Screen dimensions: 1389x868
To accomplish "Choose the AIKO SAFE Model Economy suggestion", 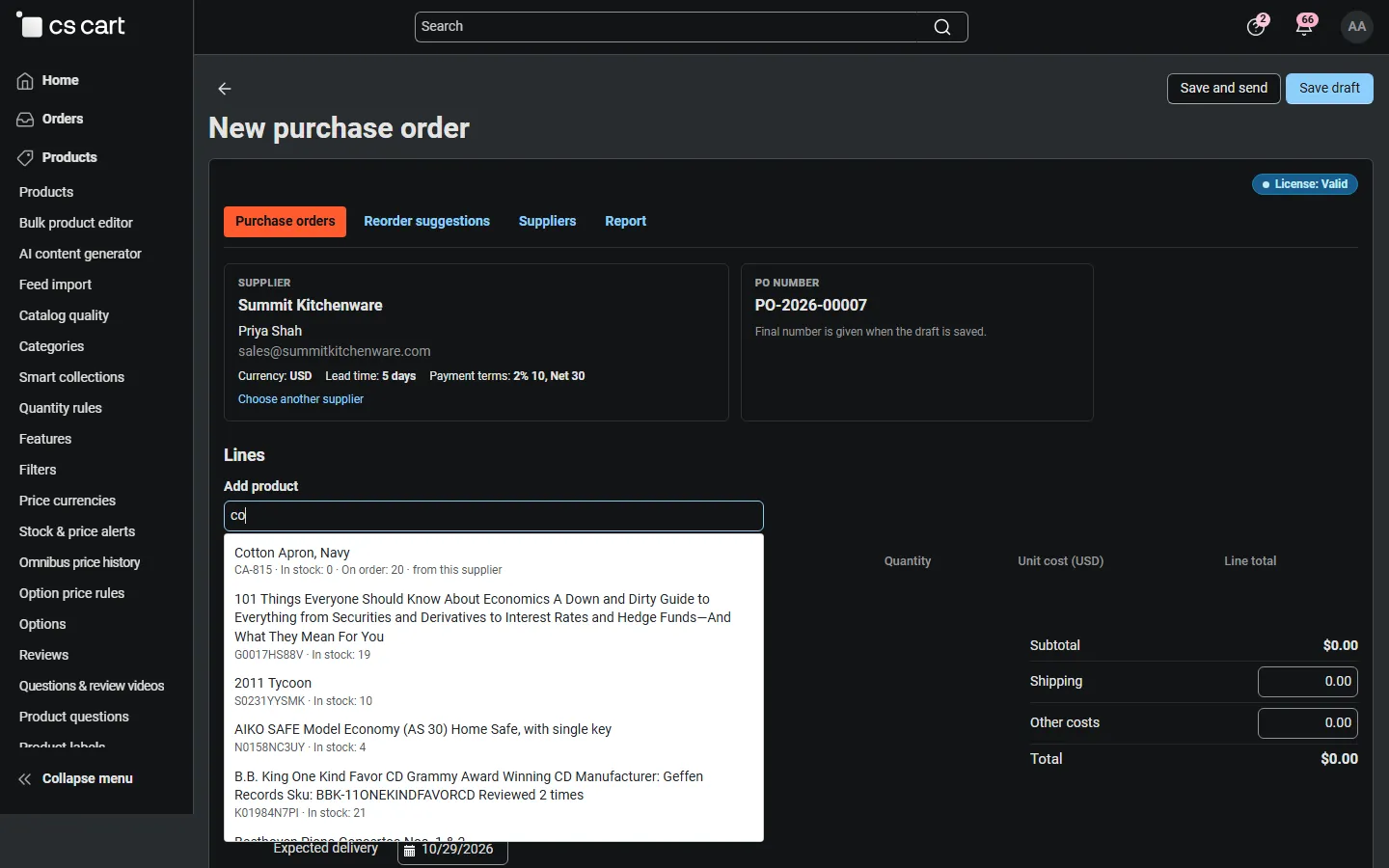I will tap(494, 738).
